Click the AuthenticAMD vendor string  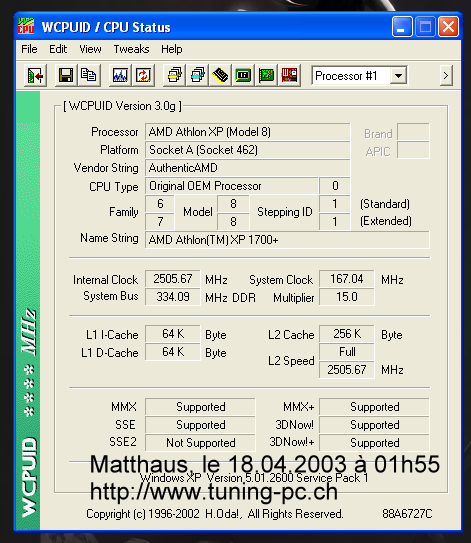click(247, 168)
